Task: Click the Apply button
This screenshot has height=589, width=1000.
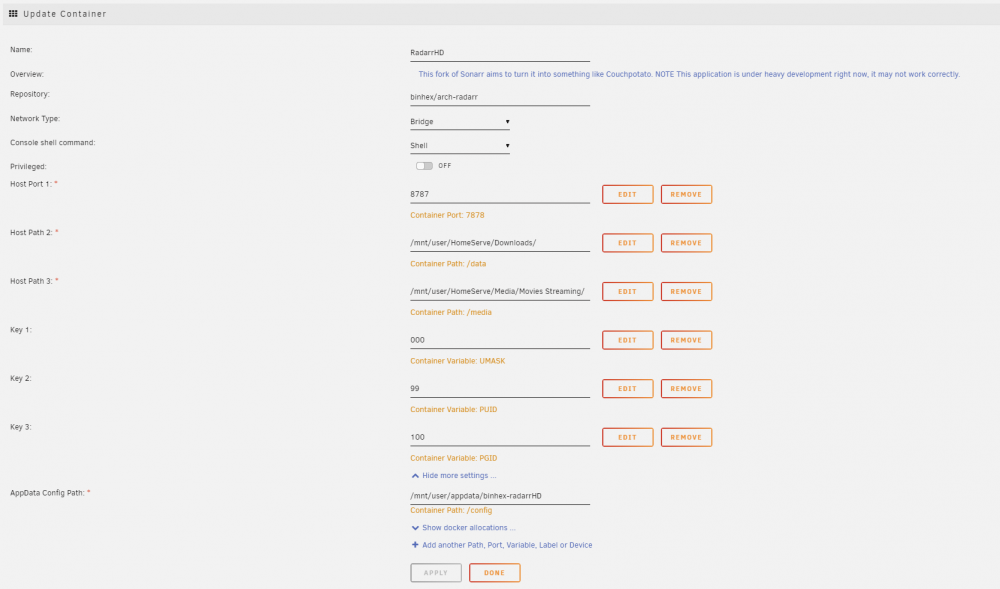Action: [x=436, y=572]
